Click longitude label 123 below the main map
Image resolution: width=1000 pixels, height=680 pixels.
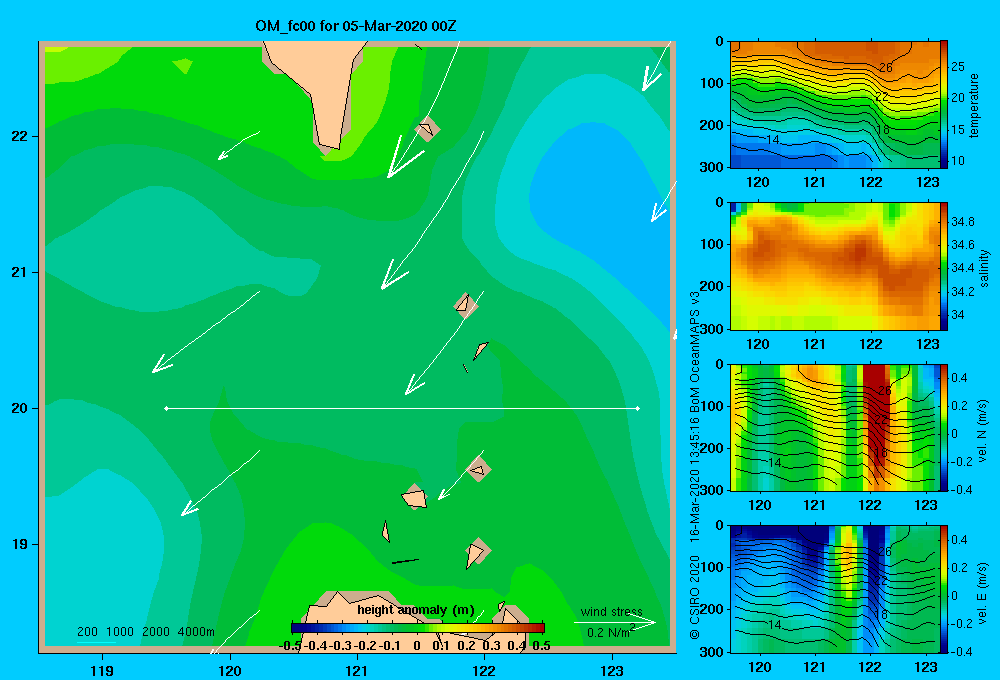click(x=612, y=670)
